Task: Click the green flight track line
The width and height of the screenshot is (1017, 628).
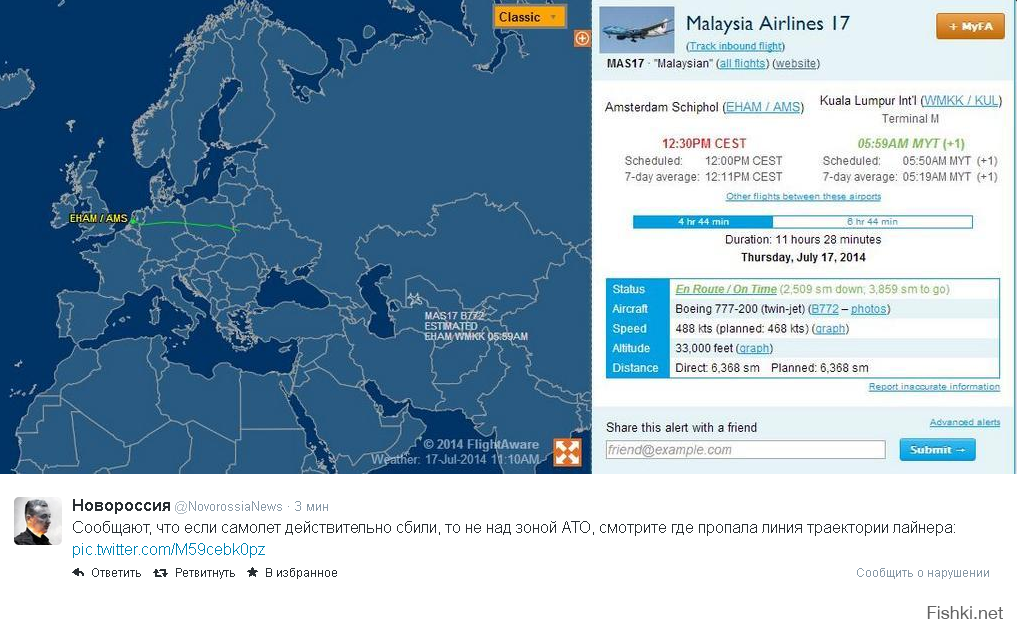Action: pos(186,225)
